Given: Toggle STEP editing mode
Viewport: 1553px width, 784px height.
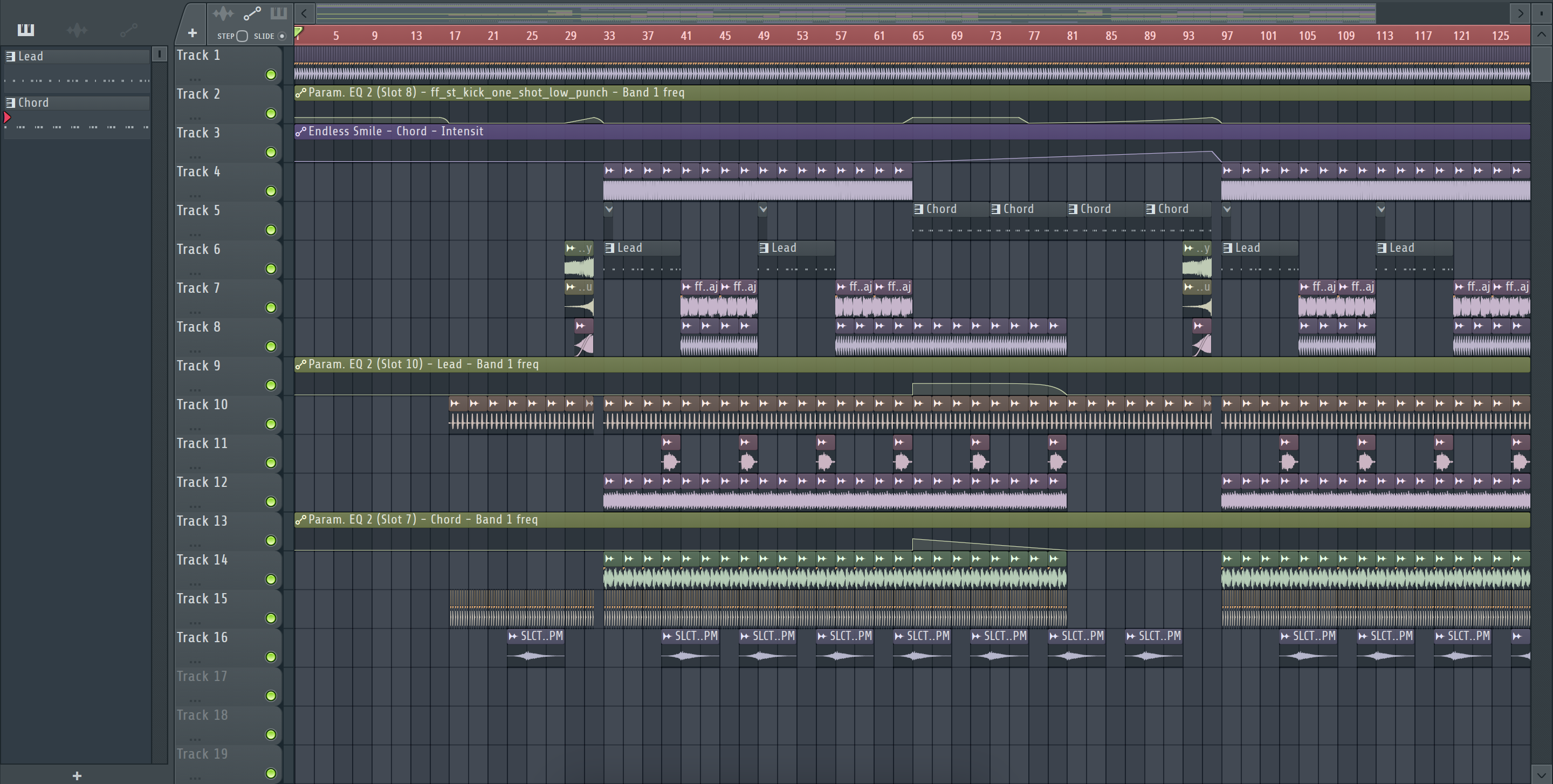Looking at the screenshot, I should [x=242, y=36].
